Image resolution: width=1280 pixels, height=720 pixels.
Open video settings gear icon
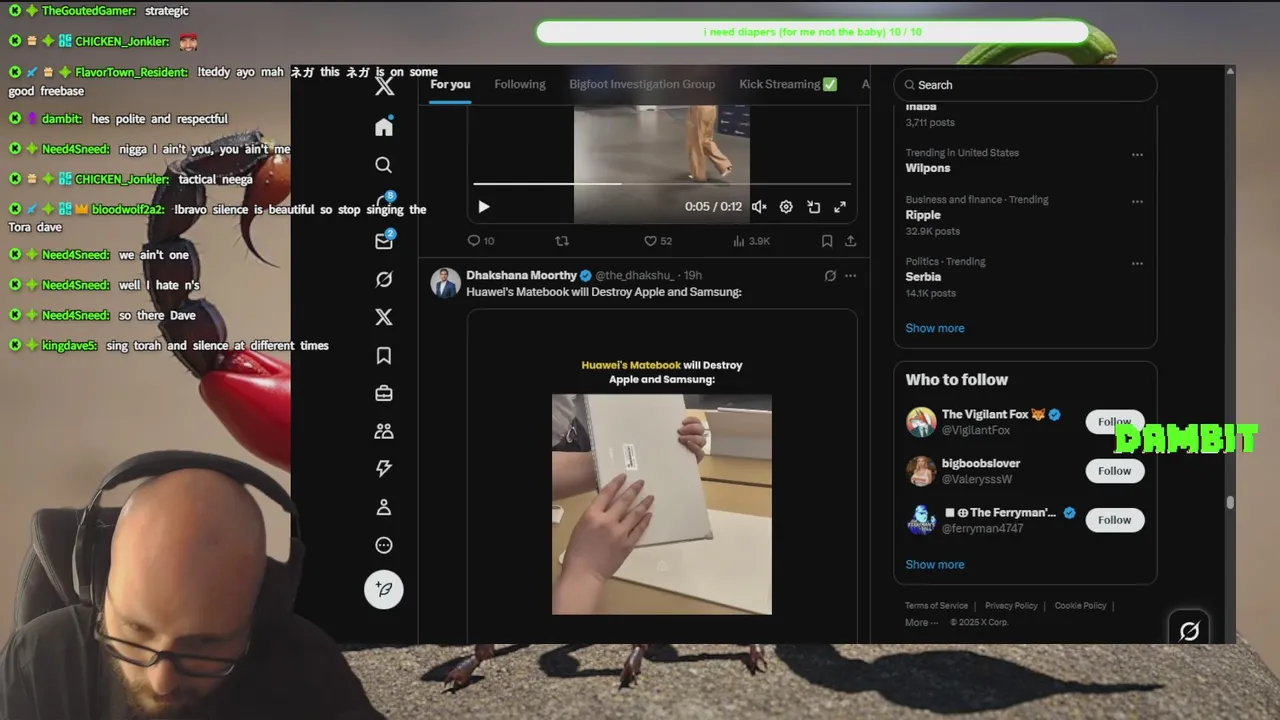coord(786,207)
